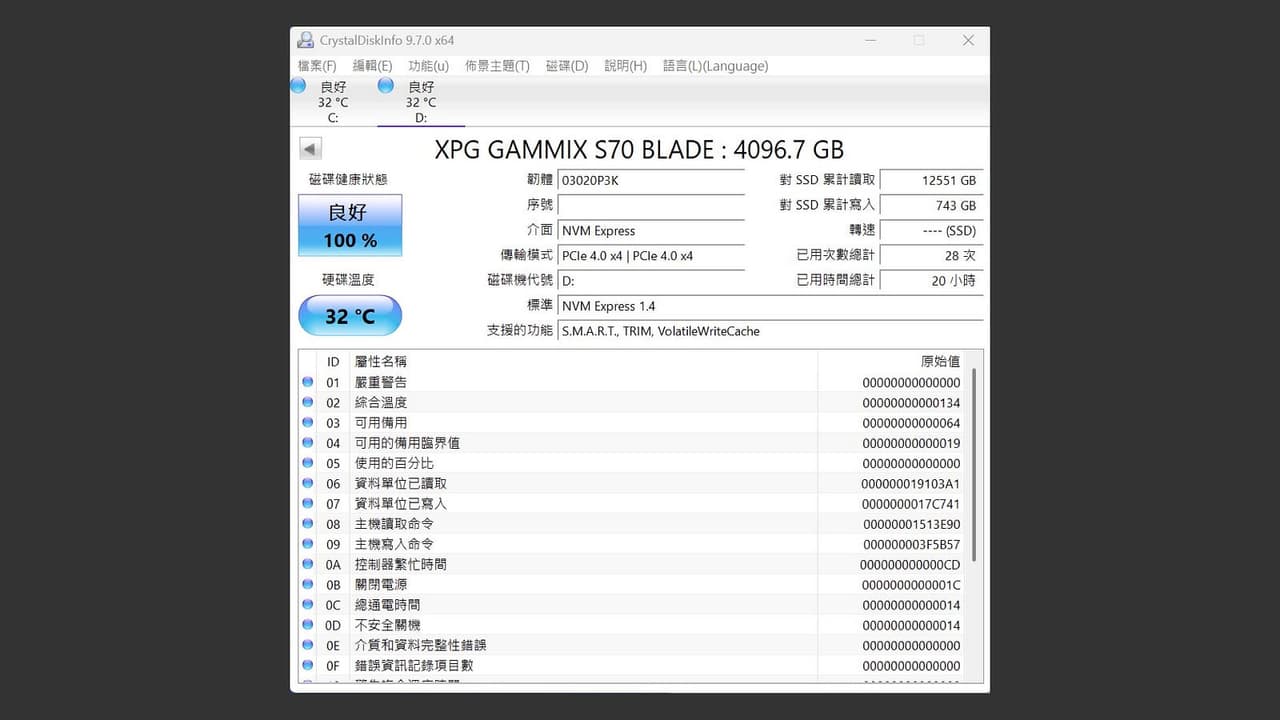Open the 檔案(F) menu
The image size is (1280, 720).
317,66
